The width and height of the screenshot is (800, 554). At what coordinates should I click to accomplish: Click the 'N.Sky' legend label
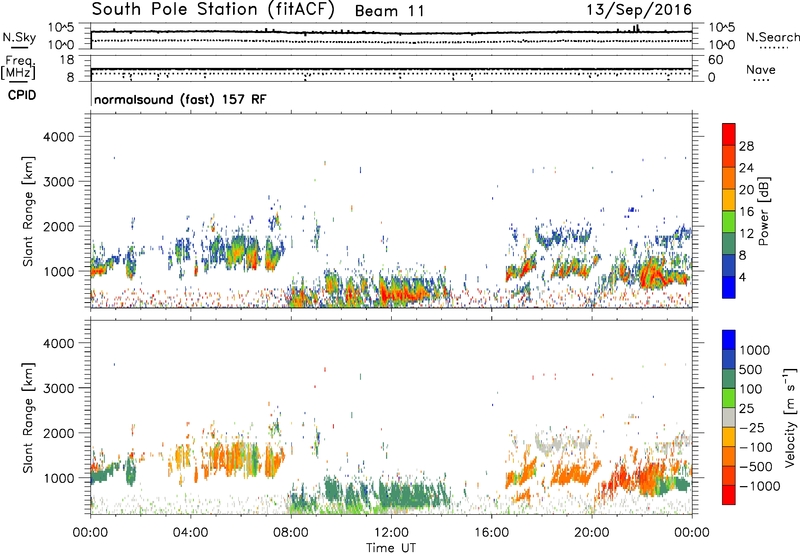[19, 37]
